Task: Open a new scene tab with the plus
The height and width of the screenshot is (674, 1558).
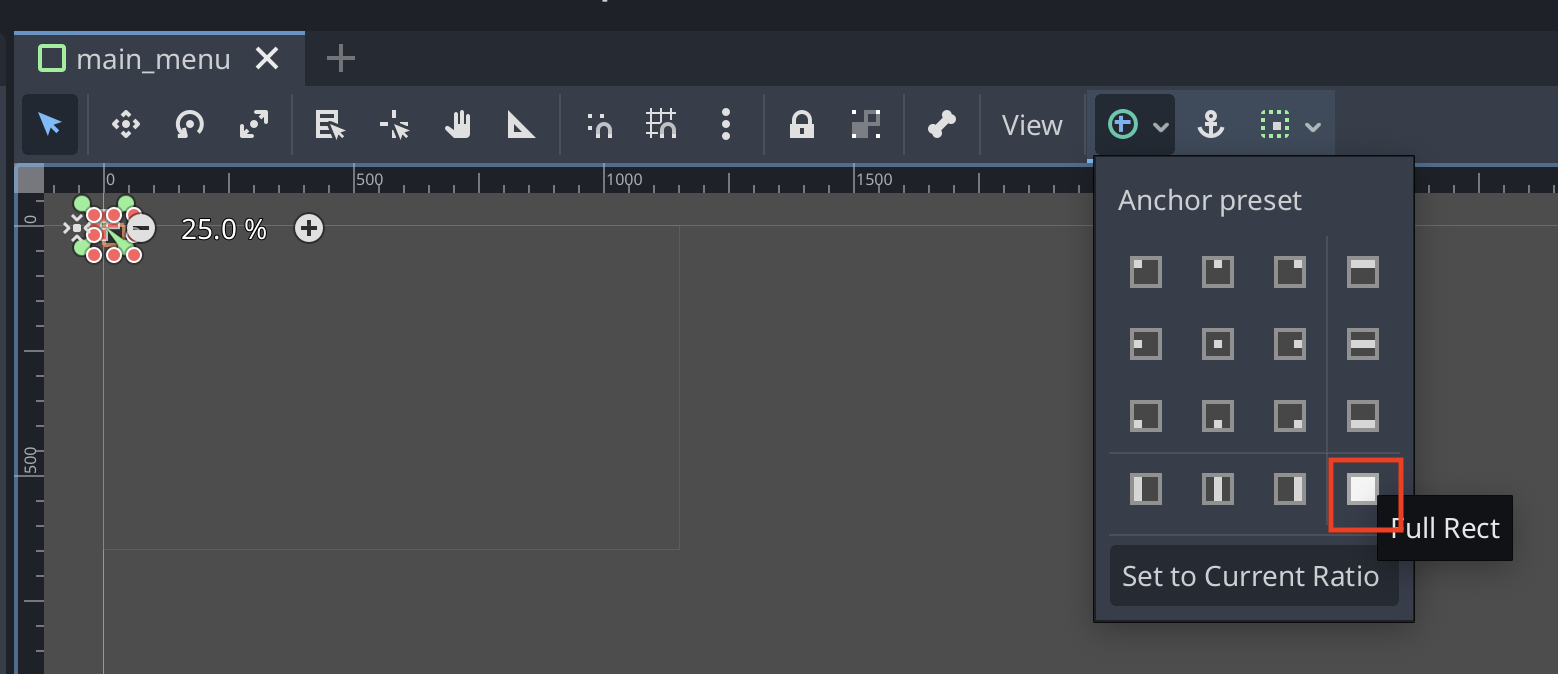Action: pyautogui.click(x=339, y=58)
